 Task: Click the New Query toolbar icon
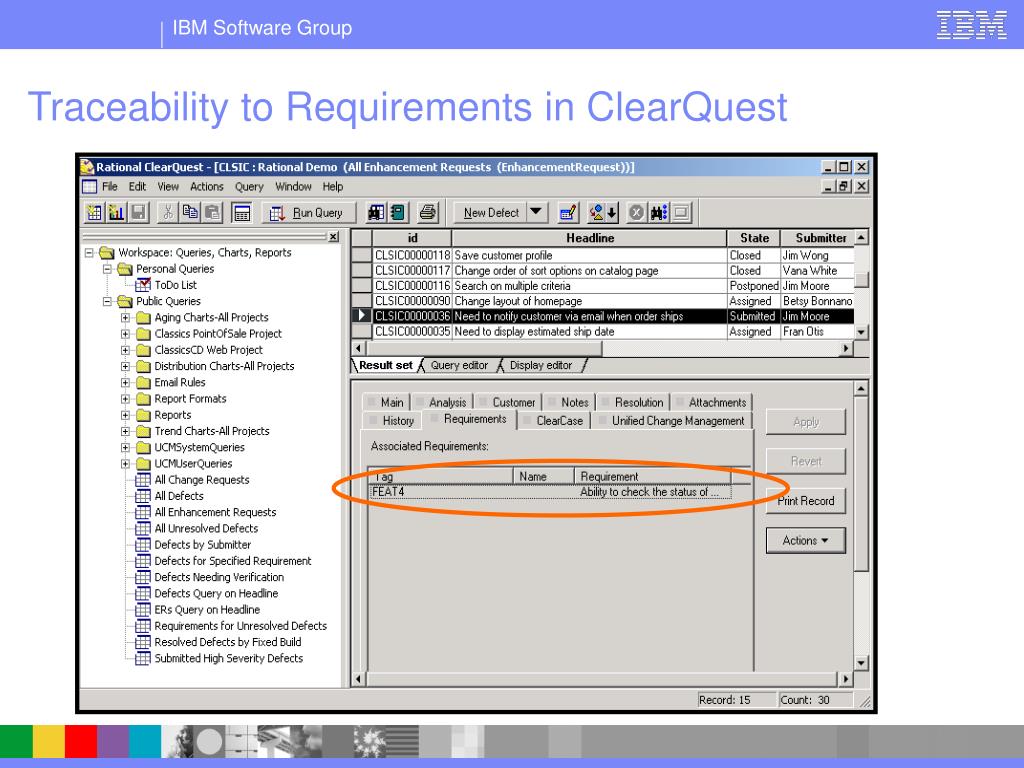95,213
